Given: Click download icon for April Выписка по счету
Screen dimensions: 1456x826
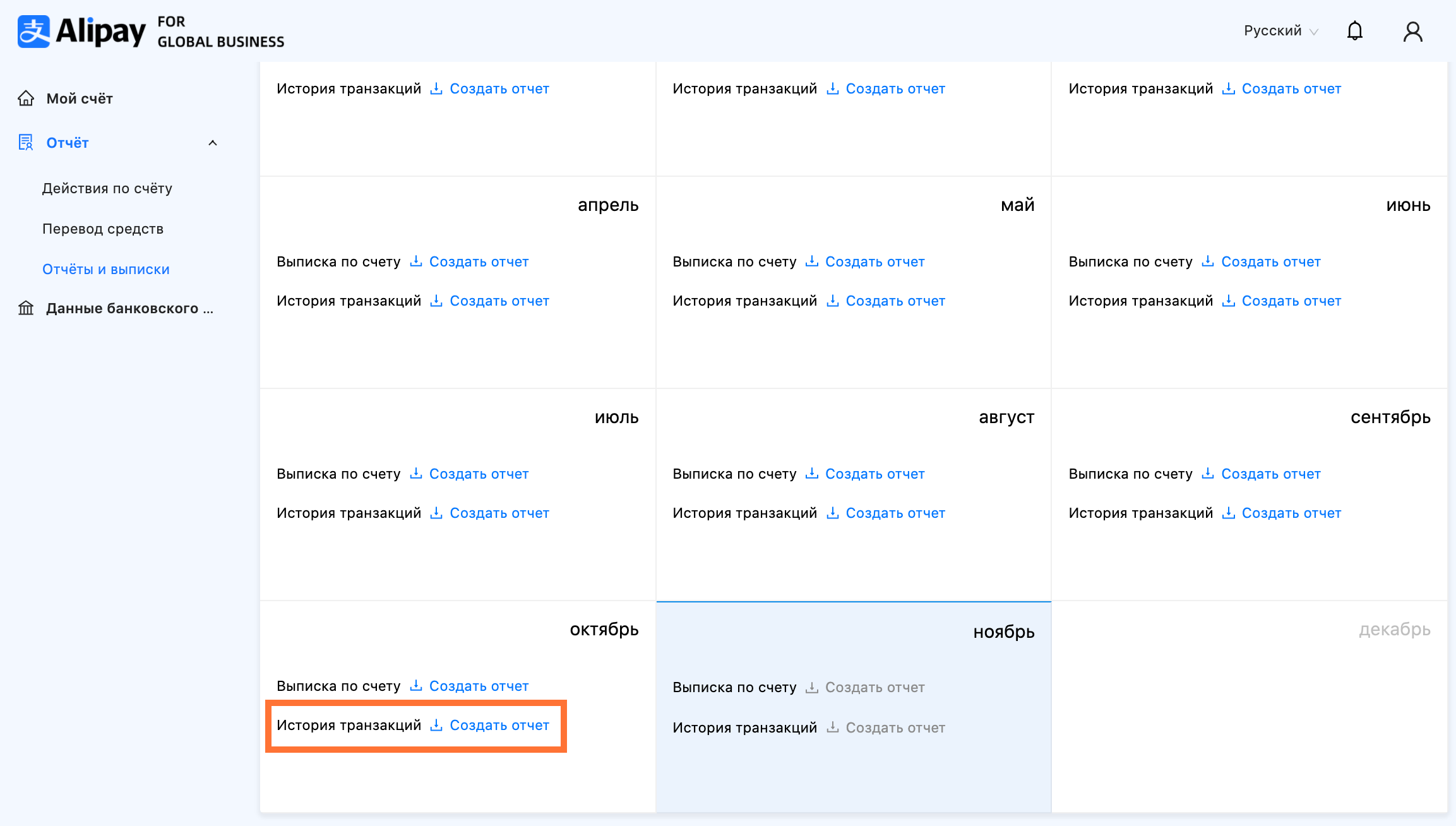Looking at the screenshot, I should point(415,261).
